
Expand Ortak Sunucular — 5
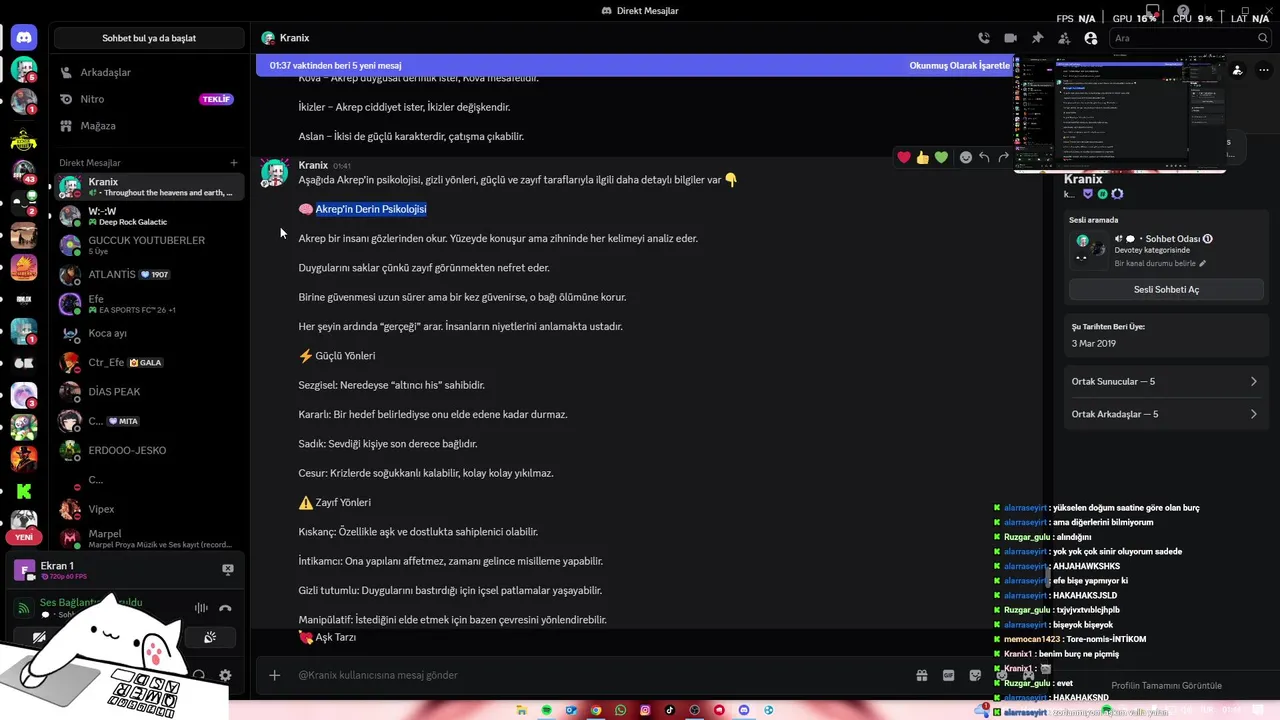coord(1164,382)
